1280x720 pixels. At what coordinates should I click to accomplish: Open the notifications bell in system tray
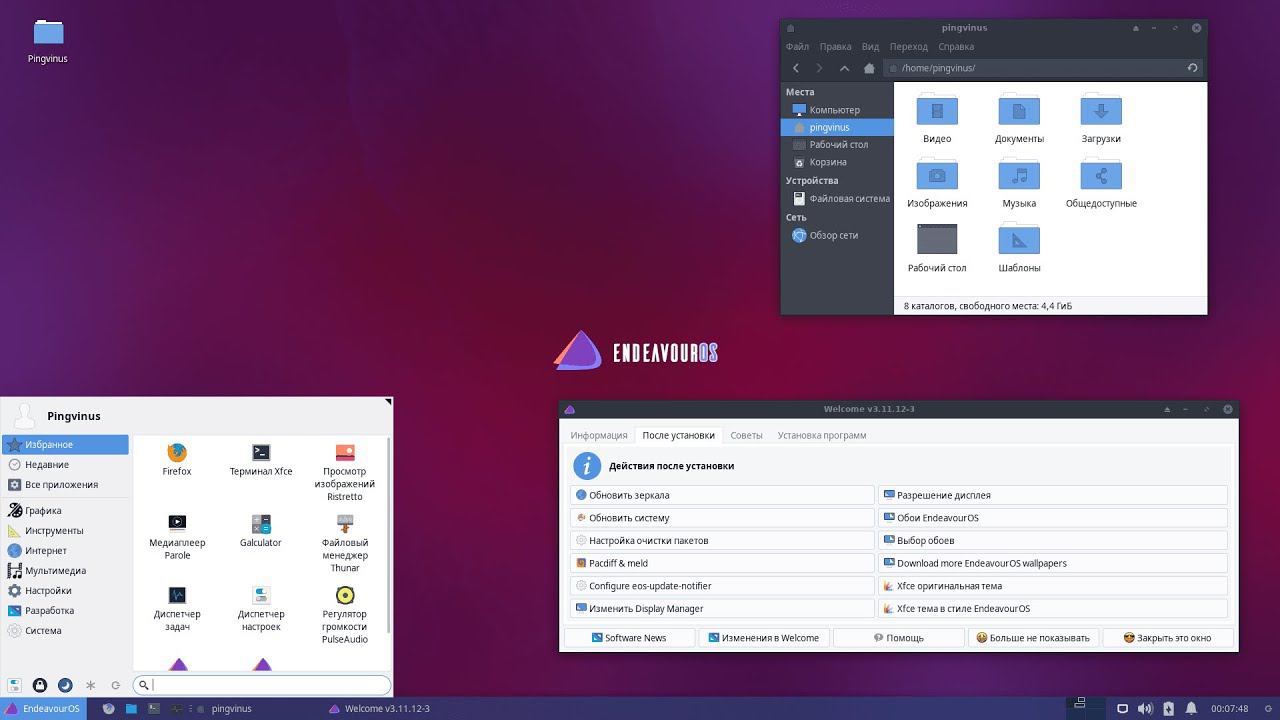point(1192,709)
